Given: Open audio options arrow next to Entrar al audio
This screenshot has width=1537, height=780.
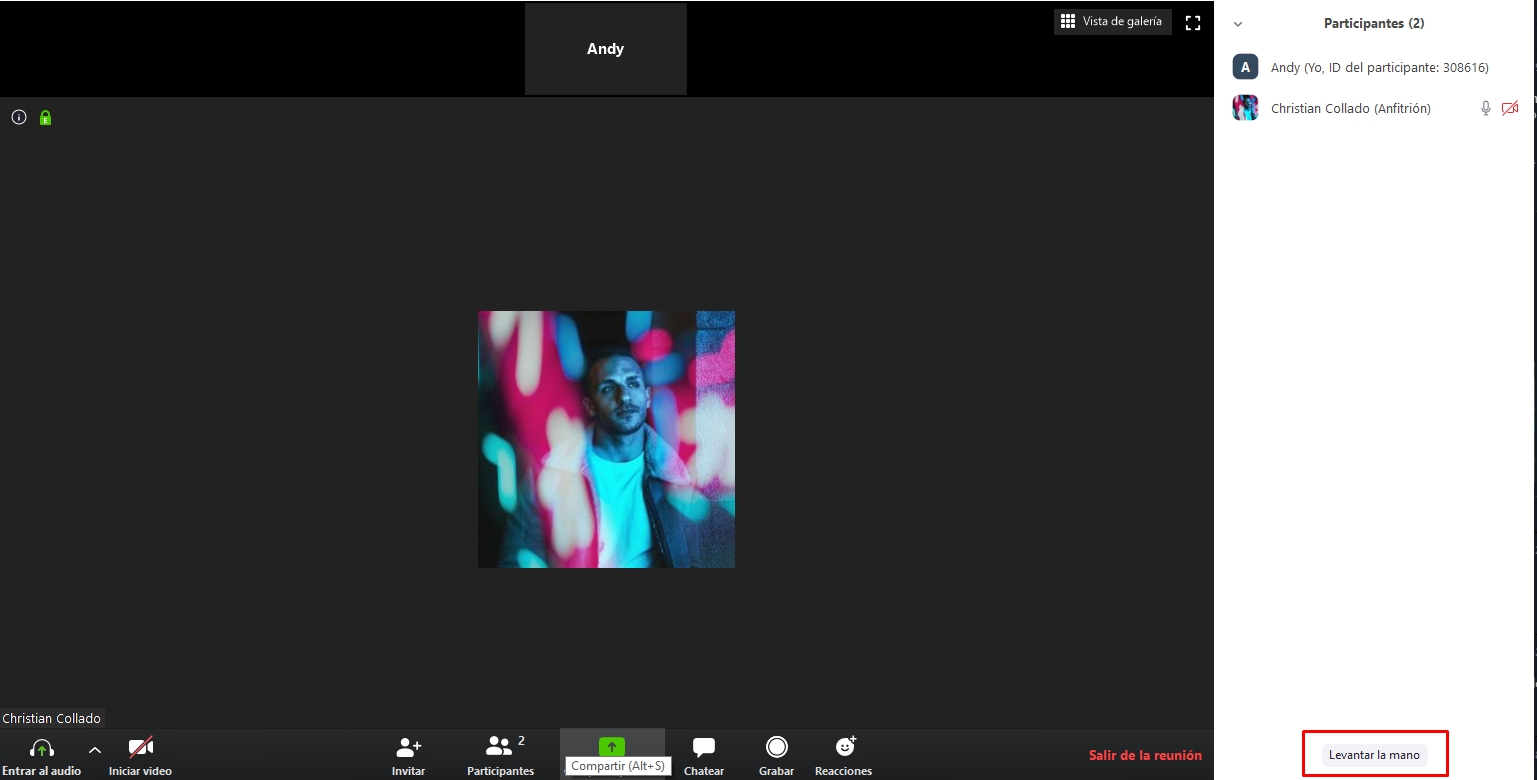Looking at the screenshot, I should pyautogui.click(x=95, y=749).
